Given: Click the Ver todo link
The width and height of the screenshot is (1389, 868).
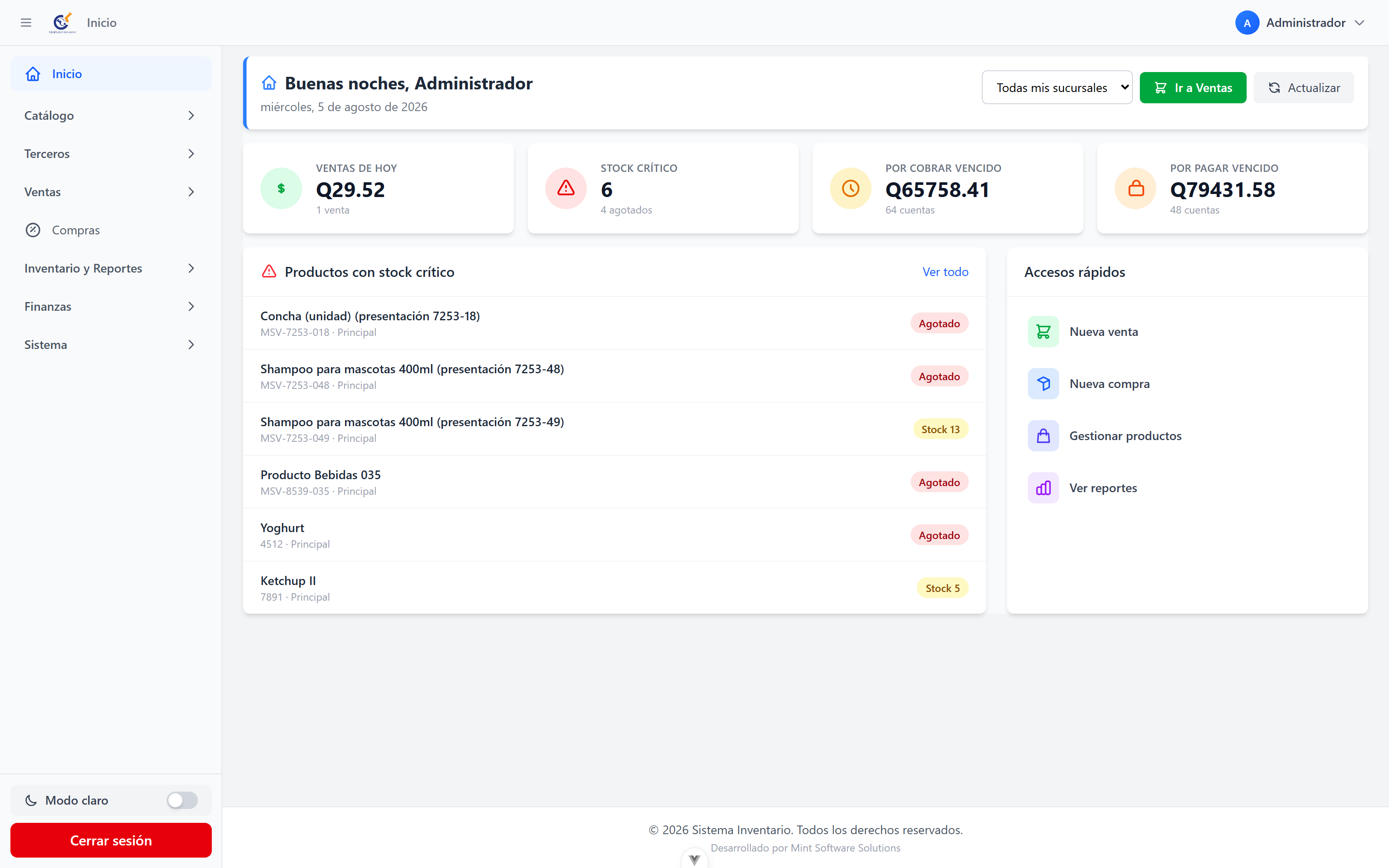Looking at the screenshot, I should click(945, 272).
